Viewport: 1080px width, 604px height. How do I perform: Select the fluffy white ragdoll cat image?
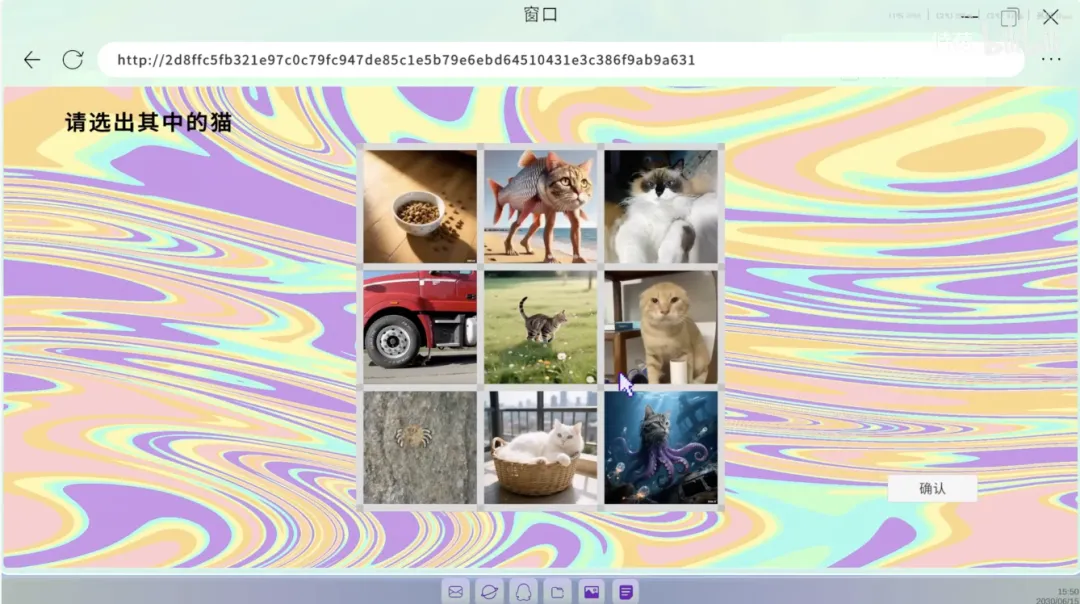pyautogui.click(x=661, y=207)
